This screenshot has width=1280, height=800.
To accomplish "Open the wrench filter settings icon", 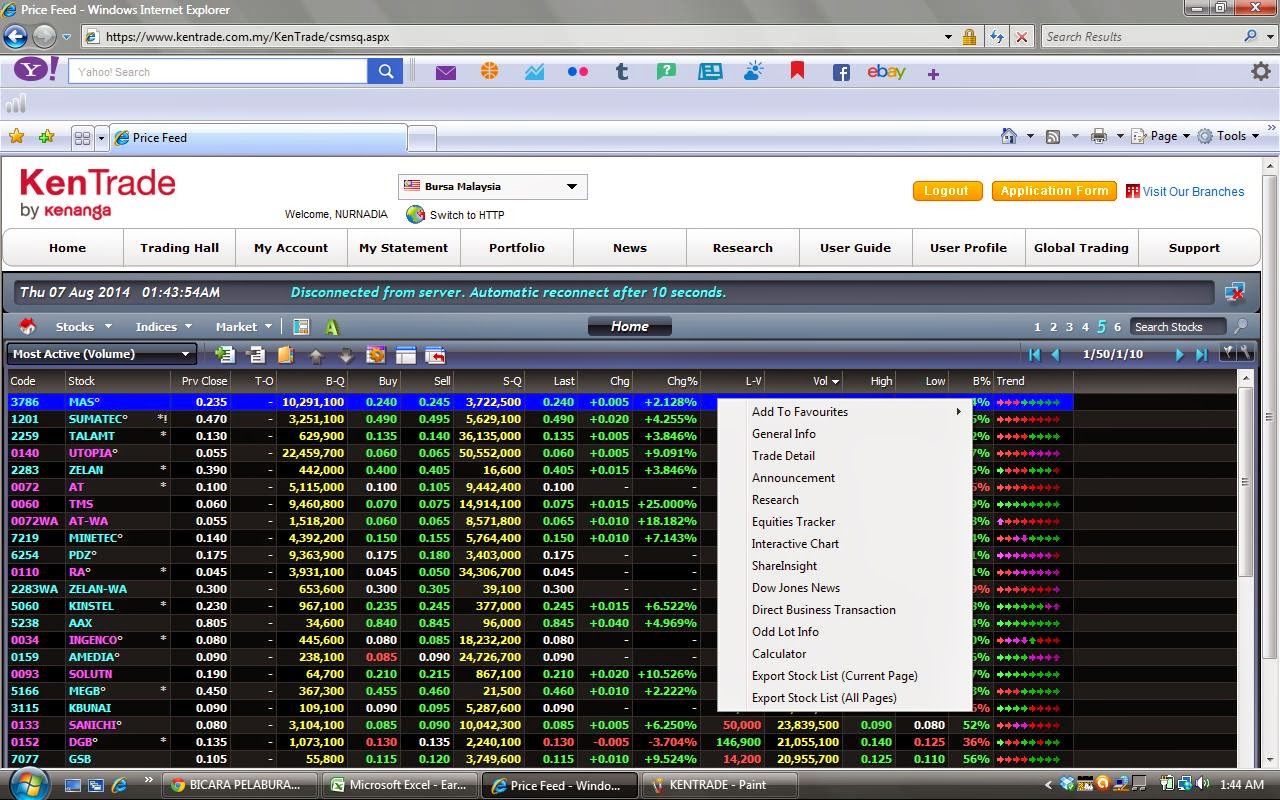I will (1247, 352).
